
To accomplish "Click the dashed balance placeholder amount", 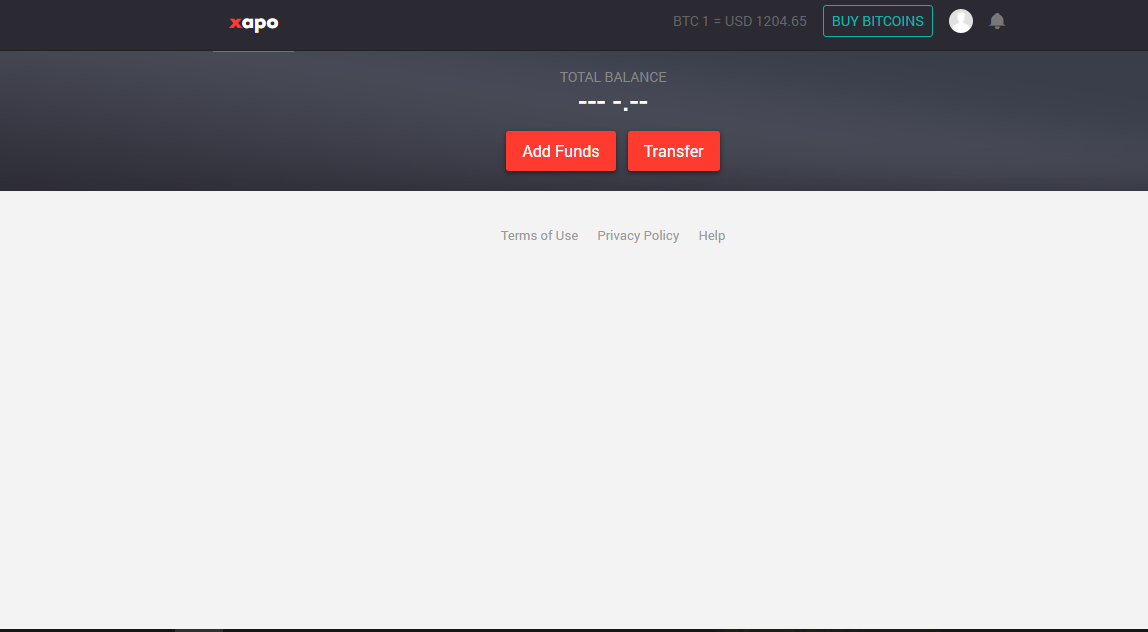I will coord(613,102).
